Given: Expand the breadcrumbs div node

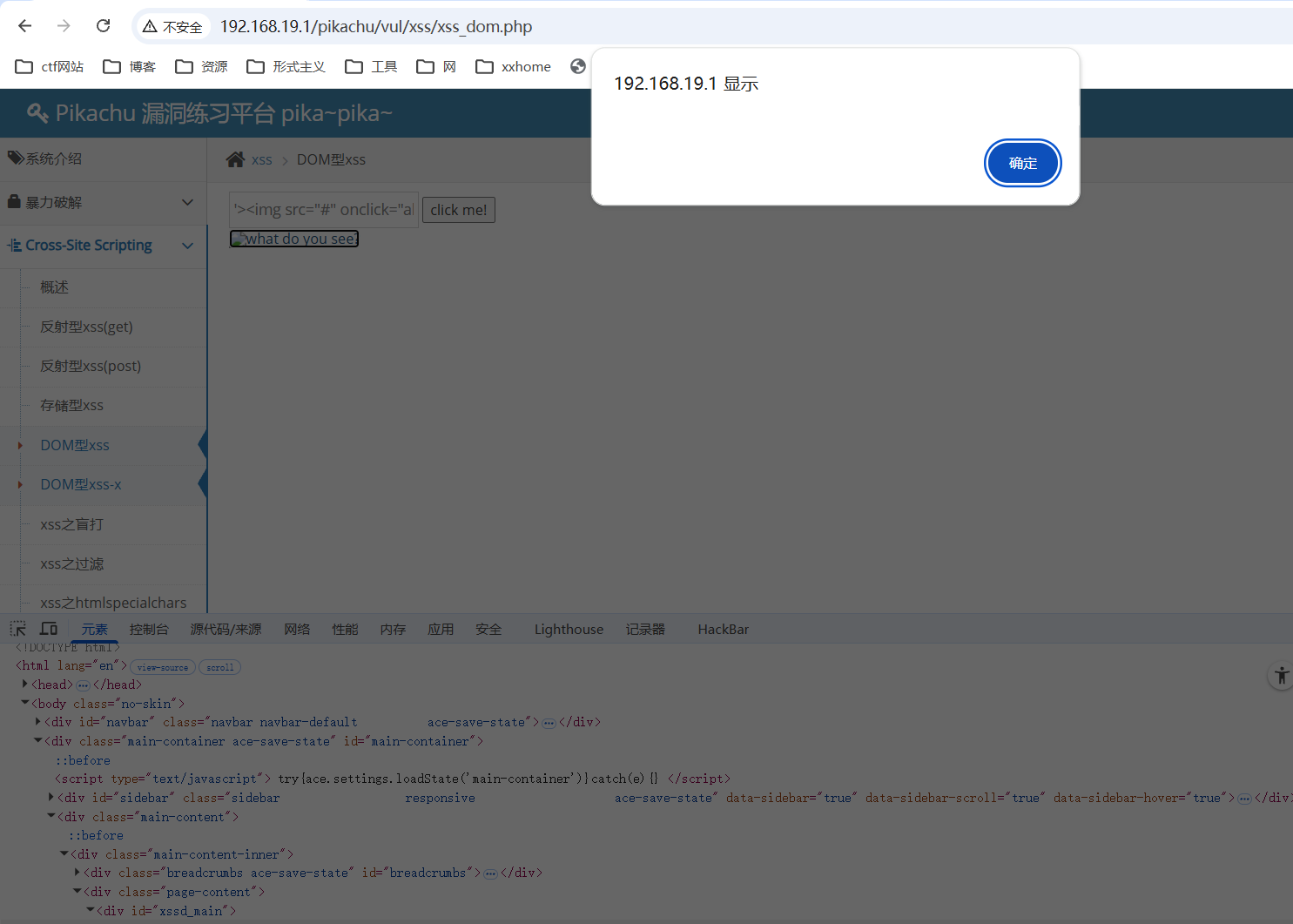Looking at the screenshot, I should pyautogui.click(x=77, y=873).
